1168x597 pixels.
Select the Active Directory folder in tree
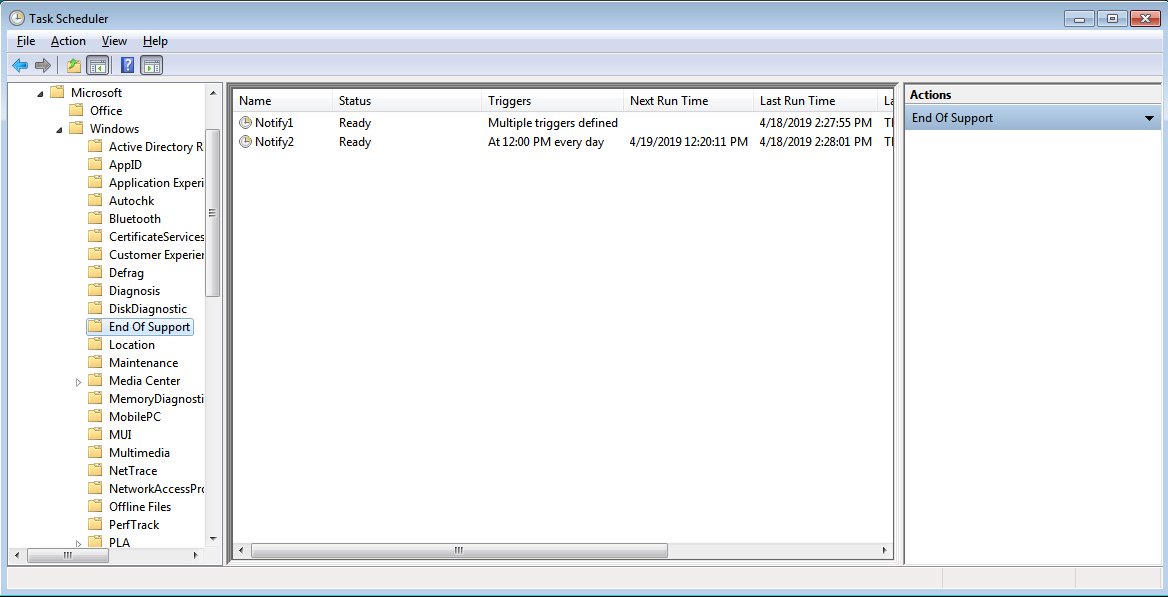click(156, 147)
